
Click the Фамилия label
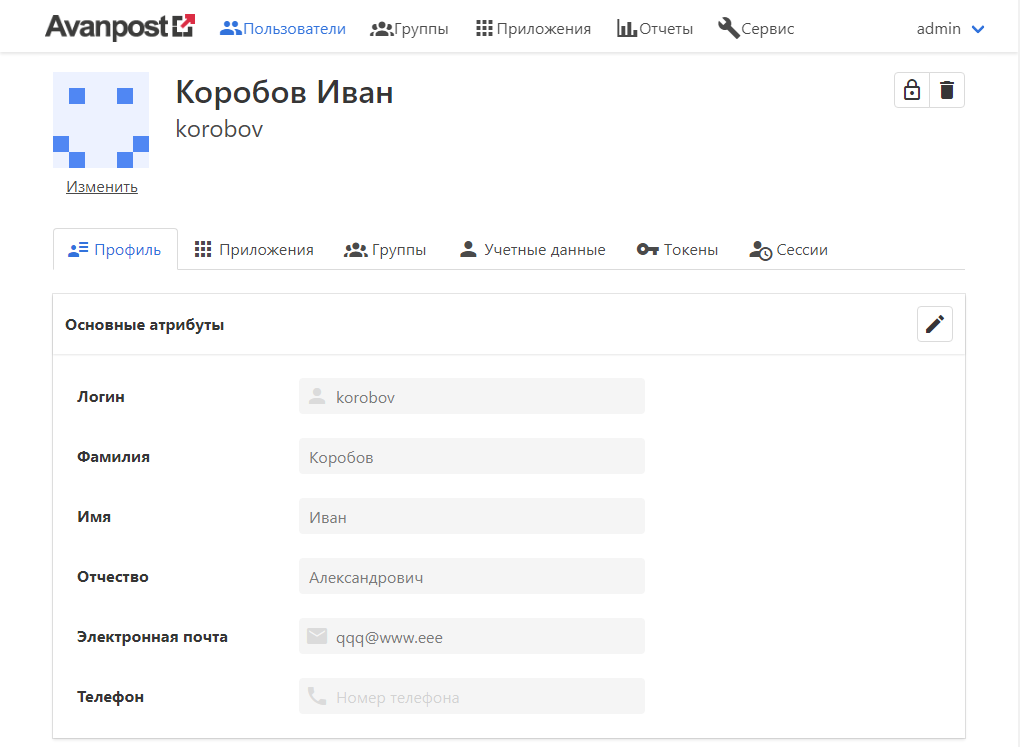pos(113,457)
